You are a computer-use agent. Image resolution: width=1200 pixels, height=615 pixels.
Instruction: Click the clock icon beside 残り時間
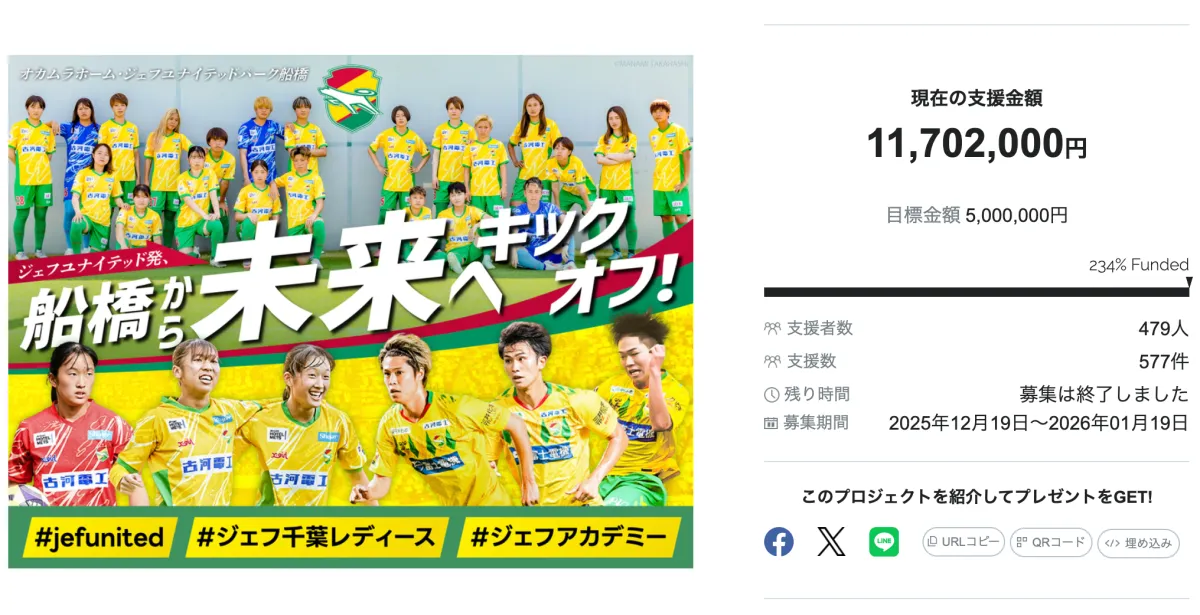coord(772,394)
